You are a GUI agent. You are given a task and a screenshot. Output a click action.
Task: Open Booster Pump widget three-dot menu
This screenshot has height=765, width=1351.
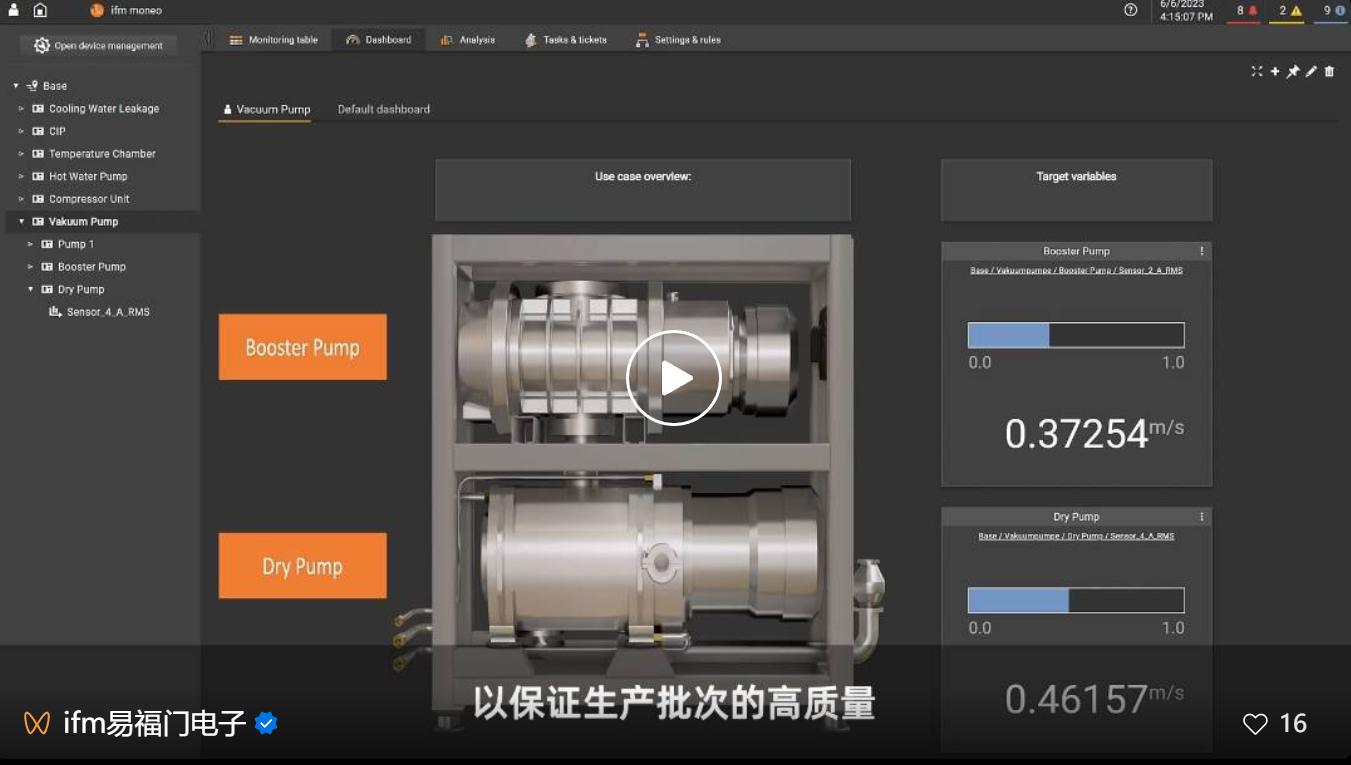click(x=1201, y=251)
